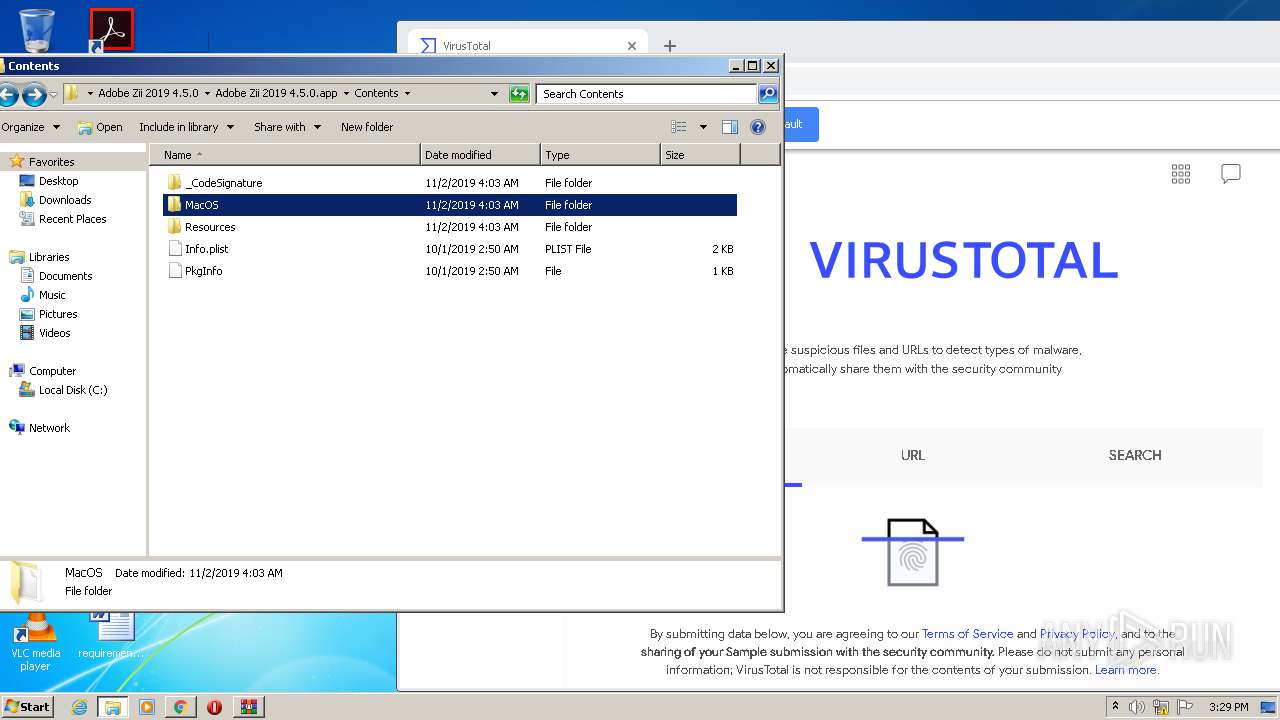The width and height of the screenshot is (1280, 720).
Task: Expand the Contents breadcrumb arrow
Action: pyautogui.click(x=408, y=93)
